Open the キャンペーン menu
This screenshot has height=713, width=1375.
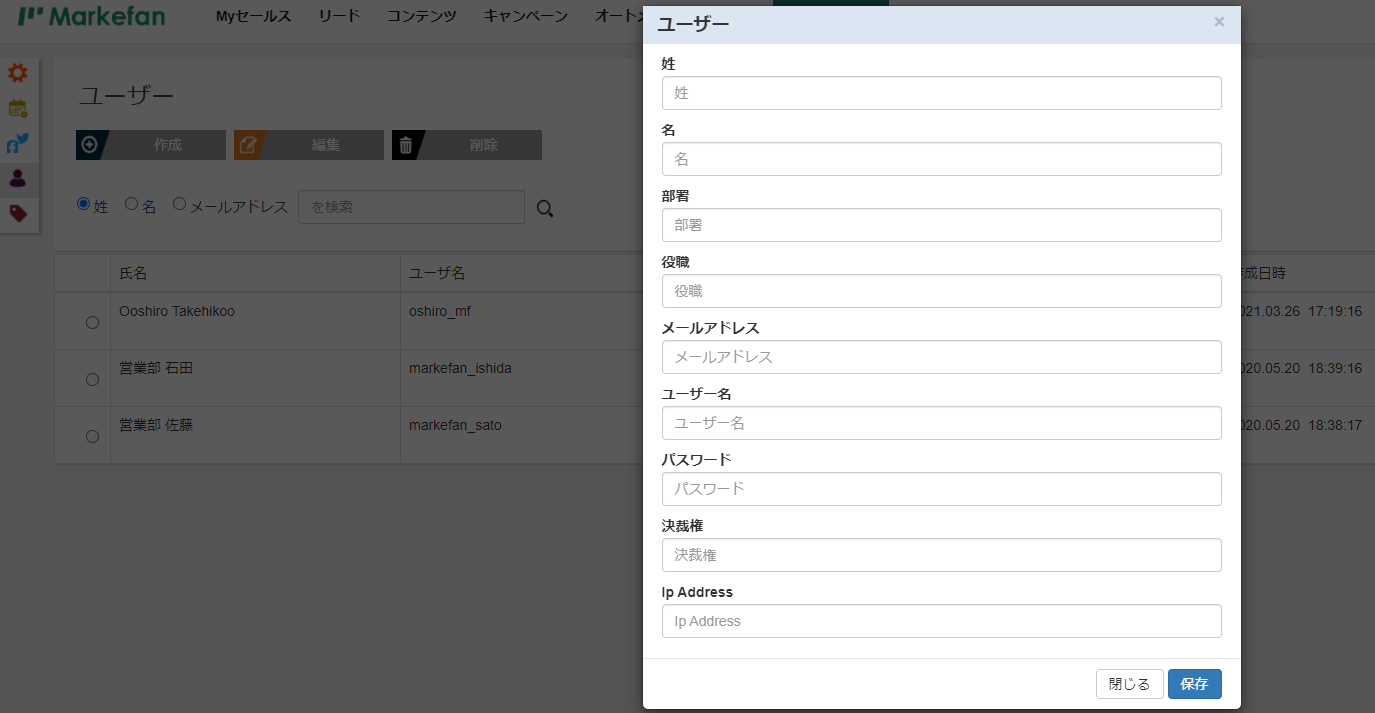pyautogui.click(x=526, y=16)
